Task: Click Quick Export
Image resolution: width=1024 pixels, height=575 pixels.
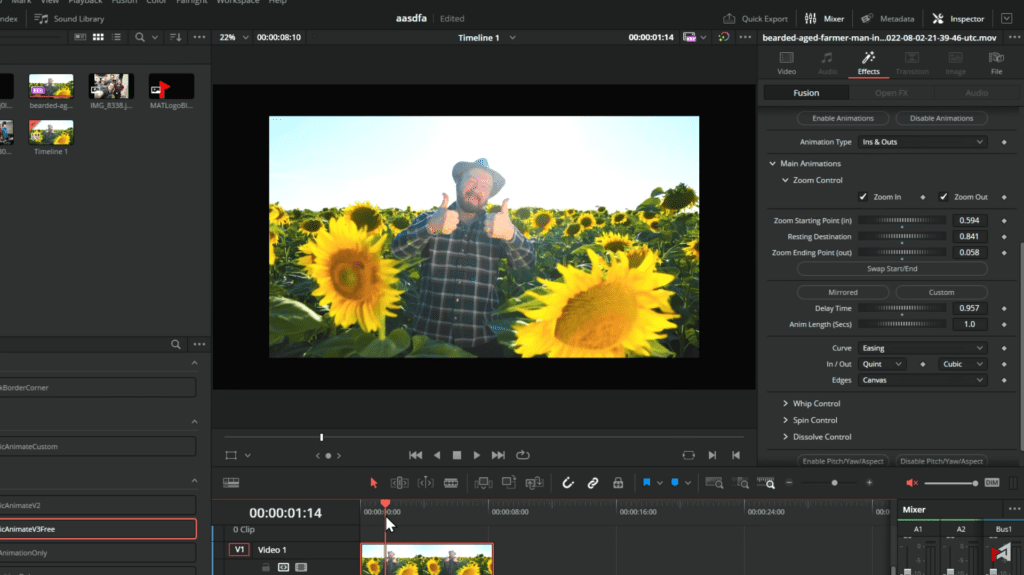Action: [756, 18]
